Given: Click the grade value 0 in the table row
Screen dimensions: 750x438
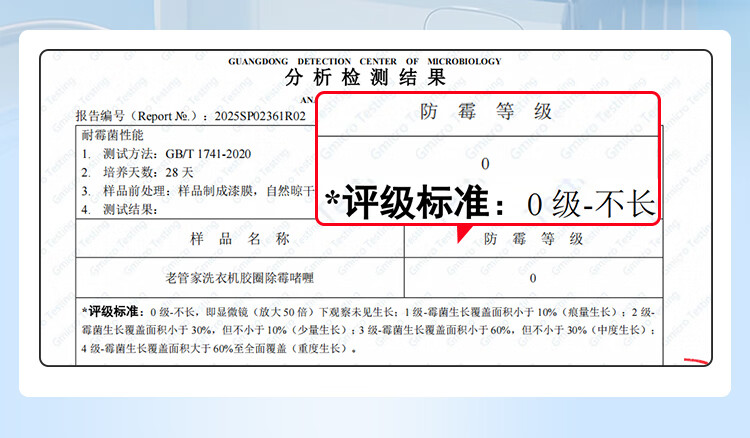Looking at the screenshot, I should click(533, 278).
